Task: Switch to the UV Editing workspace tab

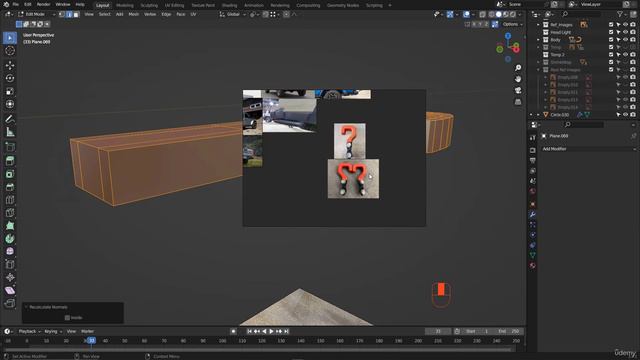Action: point(174,5)
